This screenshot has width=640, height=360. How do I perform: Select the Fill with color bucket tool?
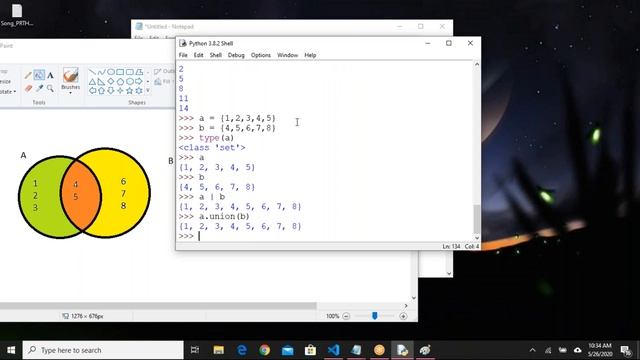coord(39,75)
